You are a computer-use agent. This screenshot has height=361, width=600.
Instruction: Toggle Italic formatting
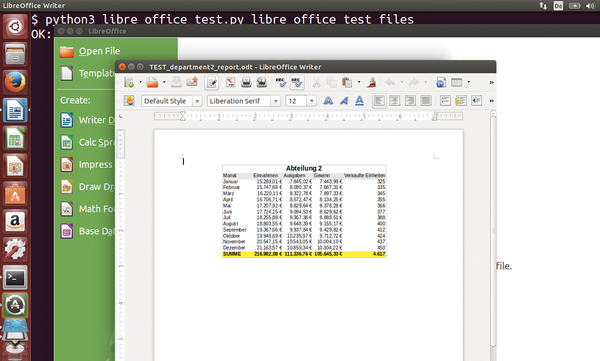pyautogui.click(x=344, y=101)
